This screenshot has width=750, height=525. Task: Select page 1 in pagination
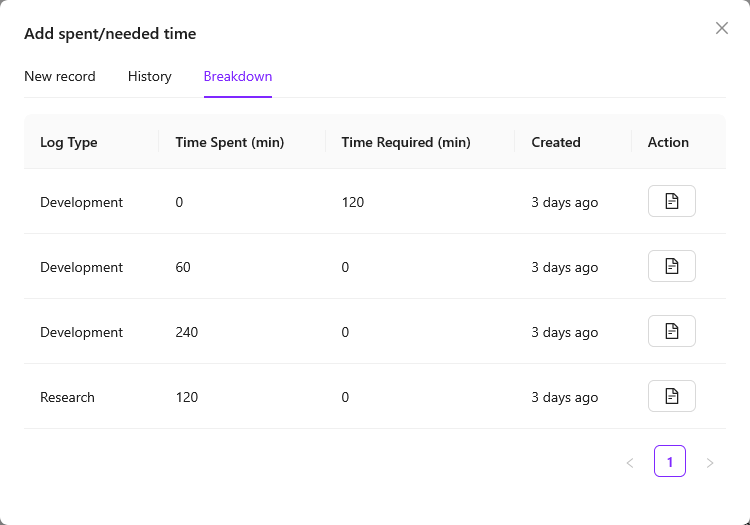[x=670, y=461]
